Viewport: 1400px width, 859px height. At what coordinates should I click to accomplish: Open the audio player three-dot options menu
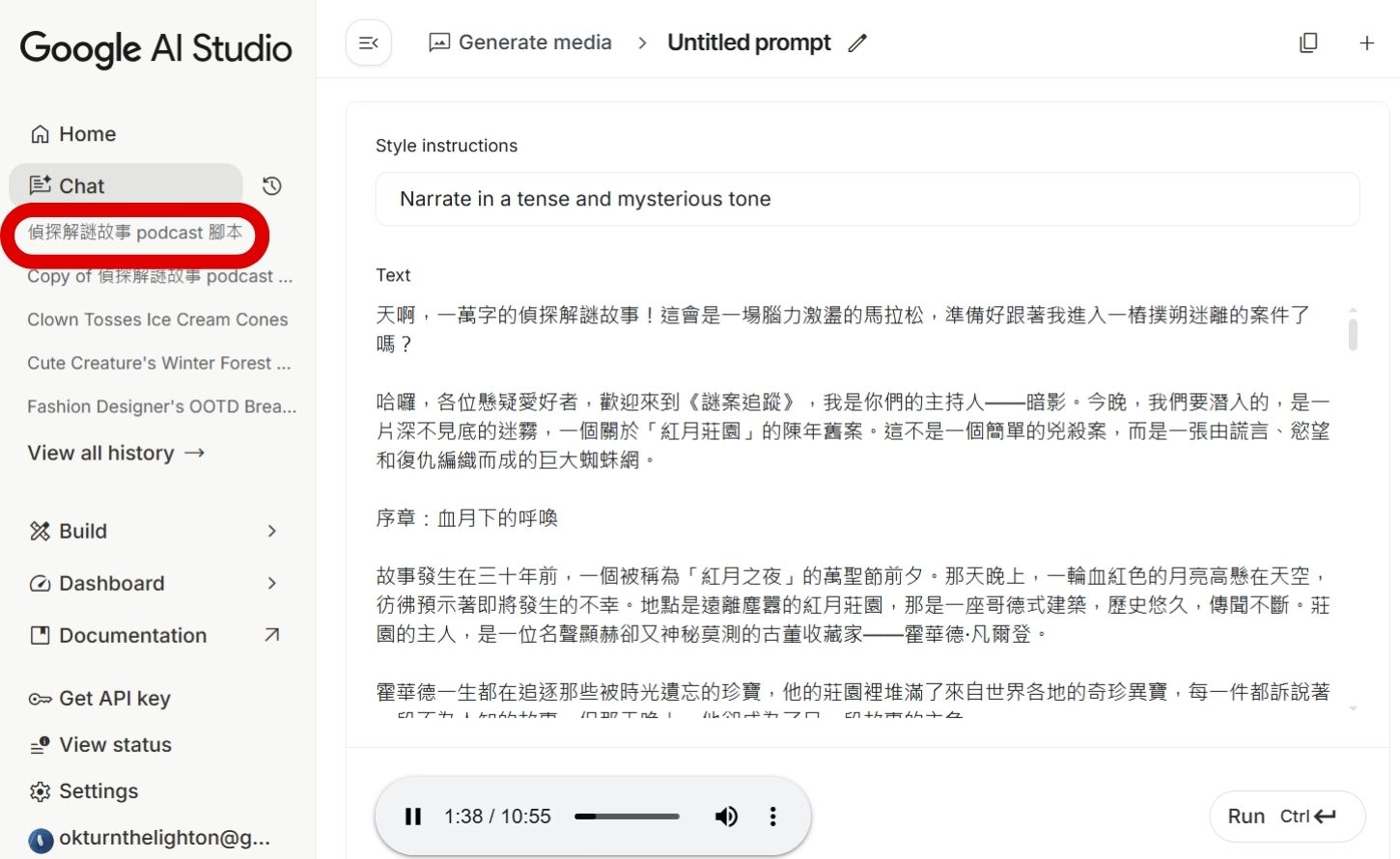[x=773, y=816]
